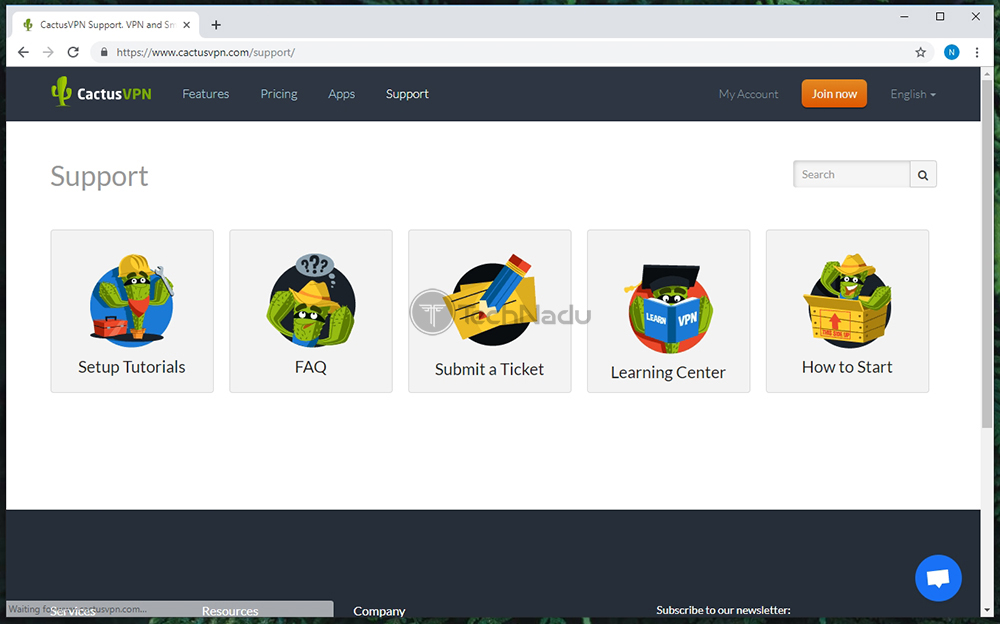Image resolution: width=1000 pixels, height=624 pixels.
Task: Click the browser back arrow
Action: pos(24,52)
